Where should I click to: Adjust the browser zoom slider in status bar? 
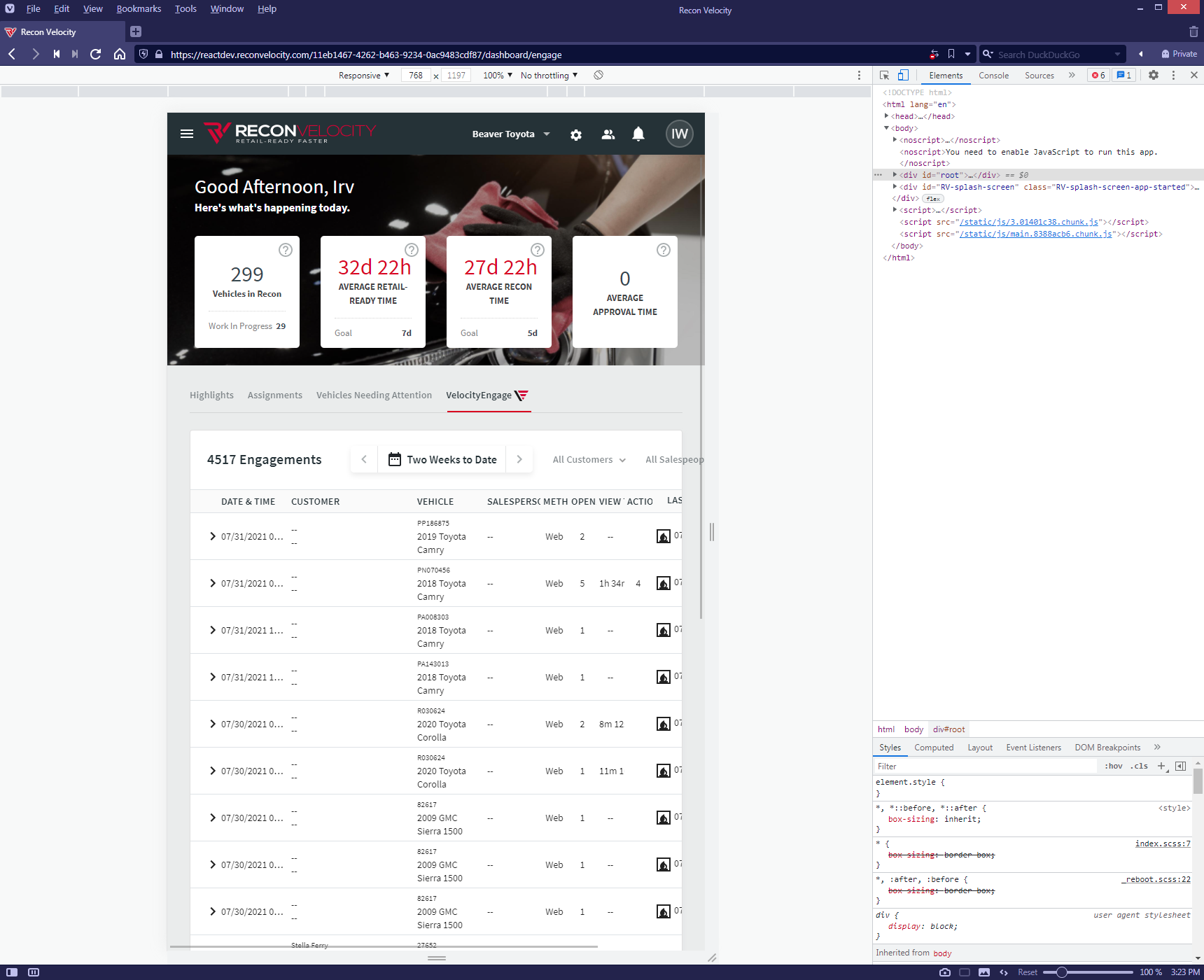pyautogui.click(x=1062, y=972)
